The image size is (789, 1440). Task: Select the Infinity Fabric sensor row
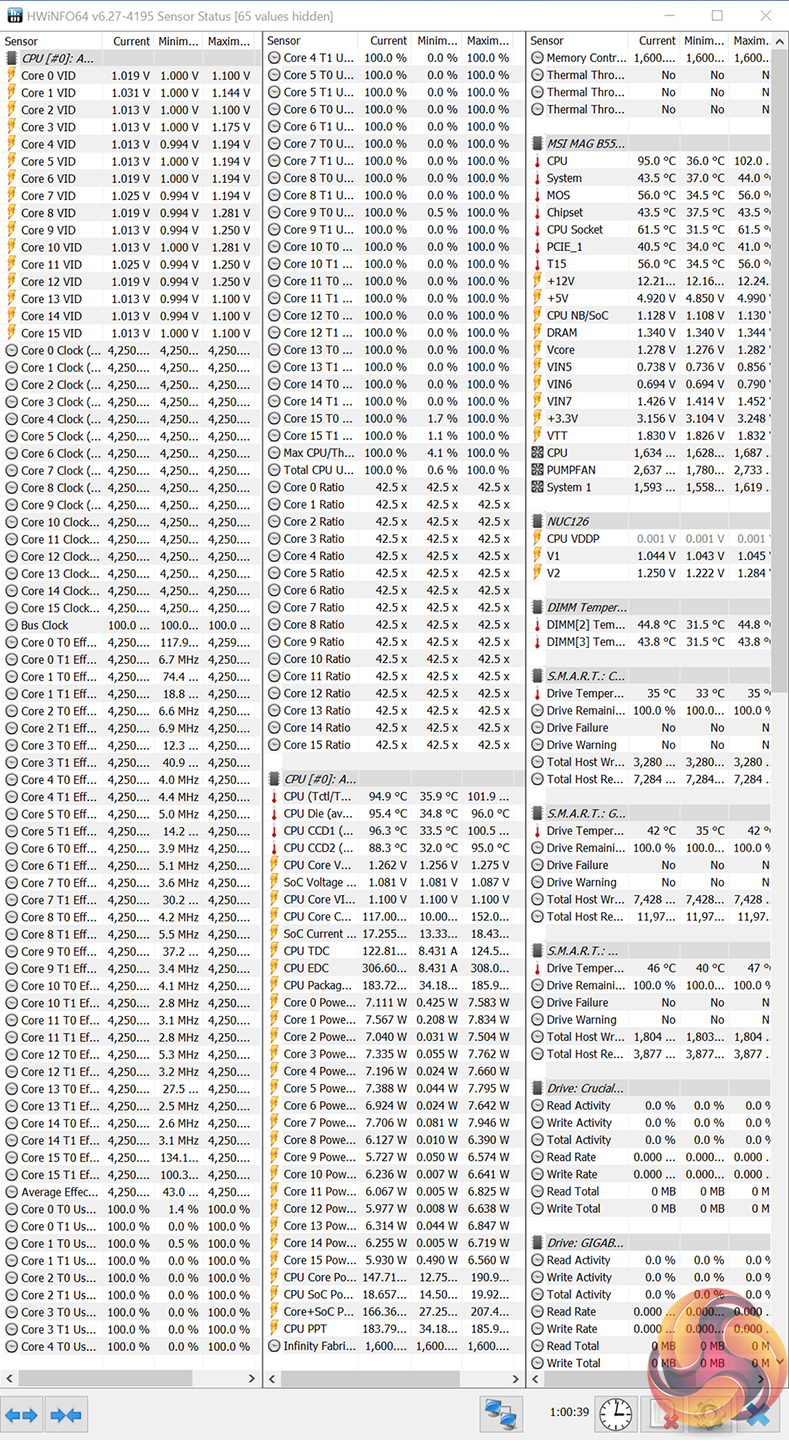tap(318, 1346)
